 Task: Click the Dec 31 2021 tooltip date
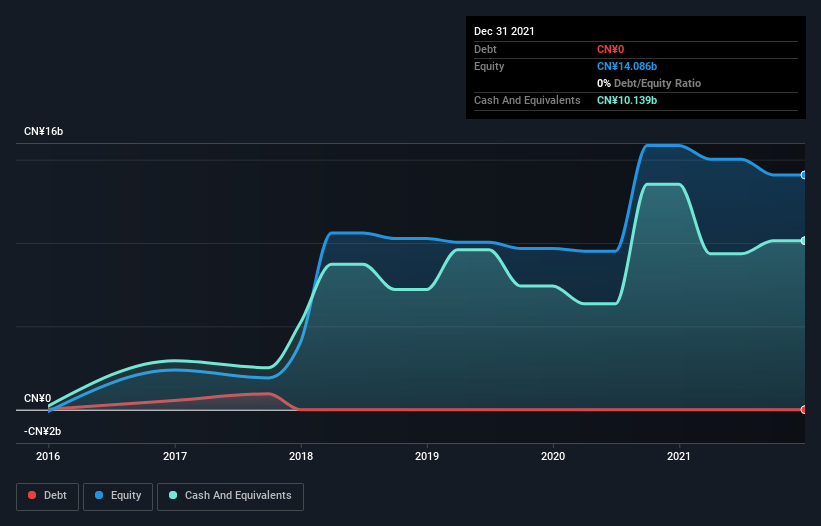tap(504, 31)
